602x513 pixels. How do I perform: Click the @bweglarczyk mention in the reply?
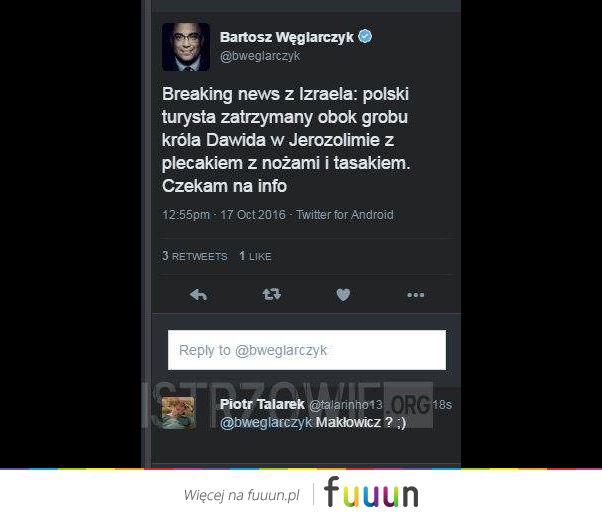(266, 422)
